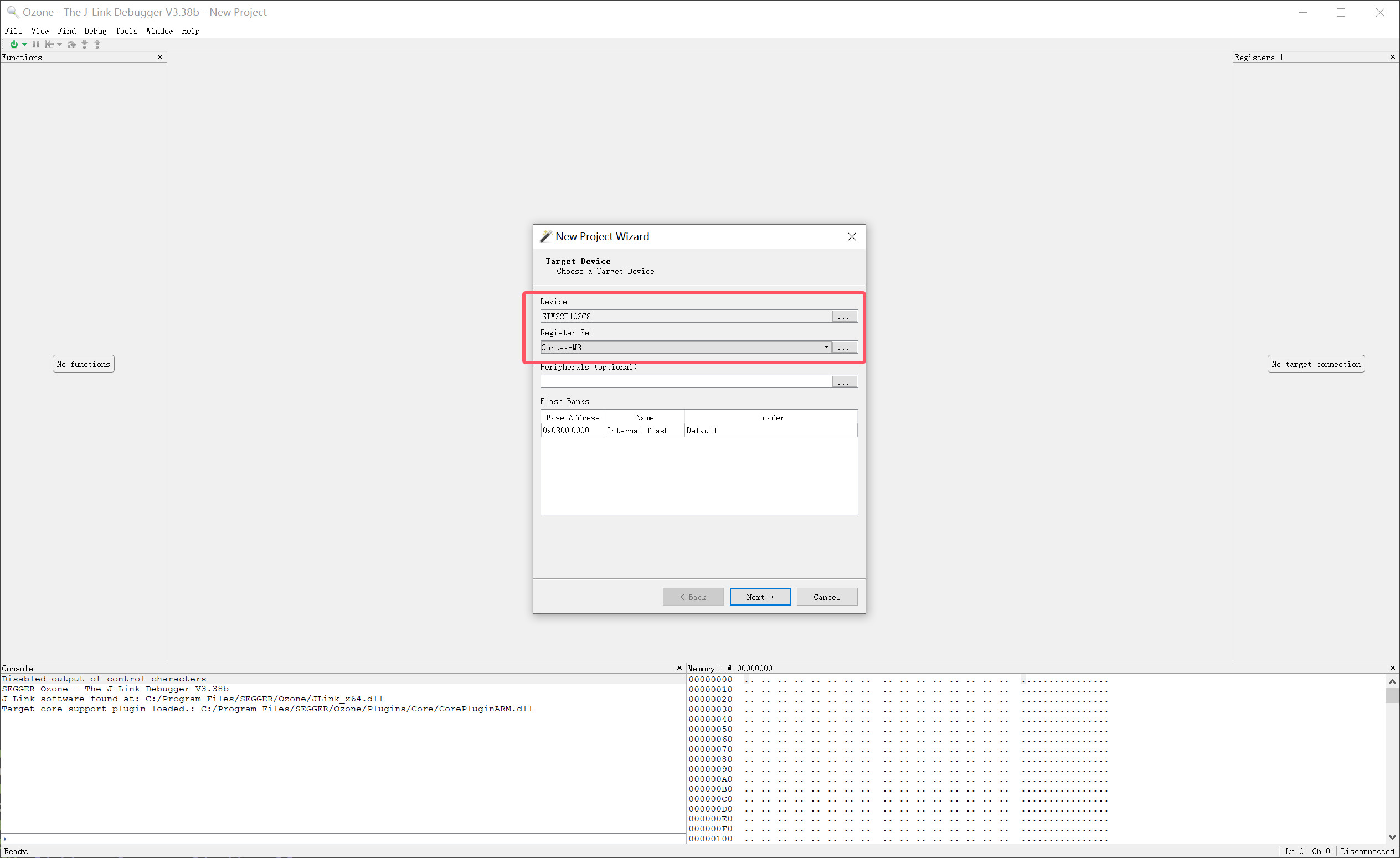This screenshot has height=858, width=1400.
Task: Expand the Register Set Cortex-M3 combo box
Action: 826,347
